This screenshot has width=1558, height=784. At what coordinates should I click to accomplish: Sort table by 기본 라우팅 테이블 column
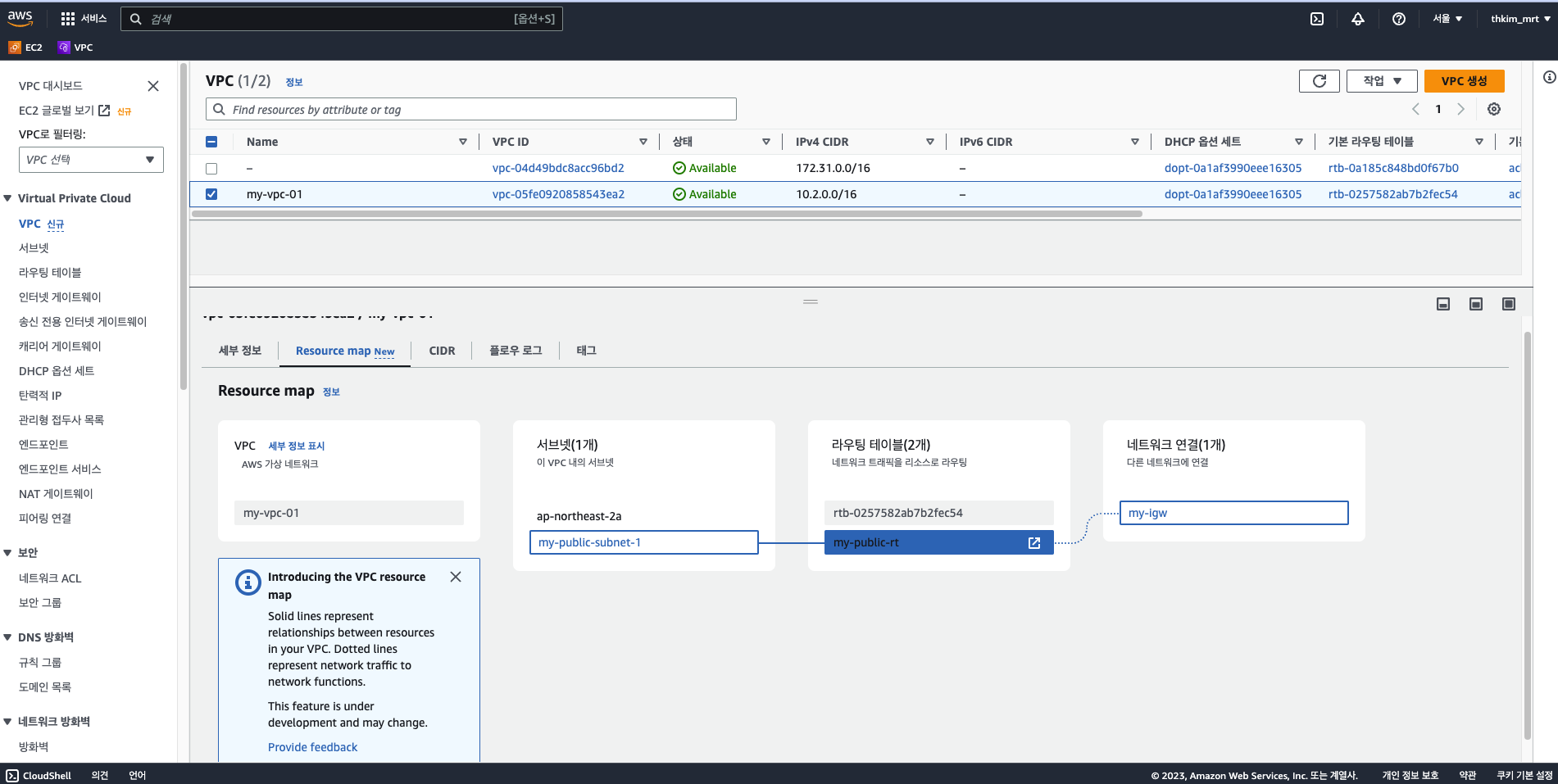click(x=1479, y=142)
